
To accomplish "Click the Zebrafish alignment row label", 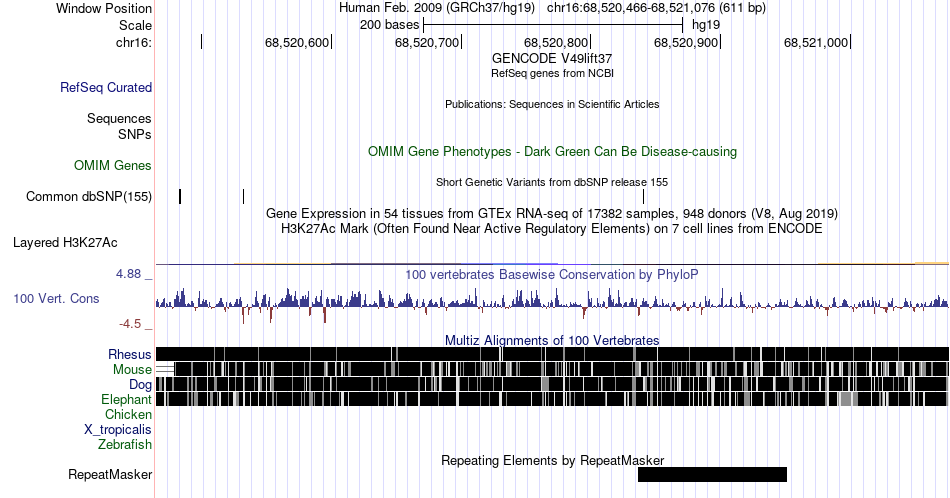I will (x=125, y=444).
